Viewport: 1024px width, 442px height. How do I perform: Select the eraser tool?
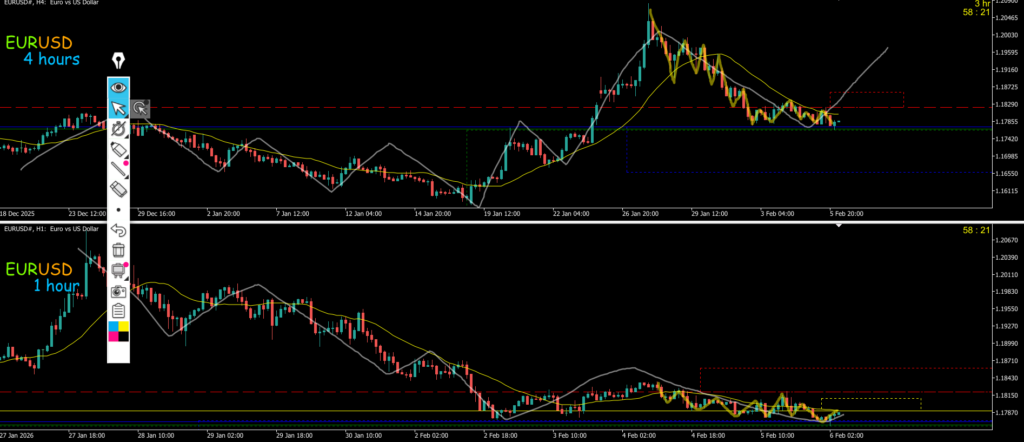click(x=118, y=188)
